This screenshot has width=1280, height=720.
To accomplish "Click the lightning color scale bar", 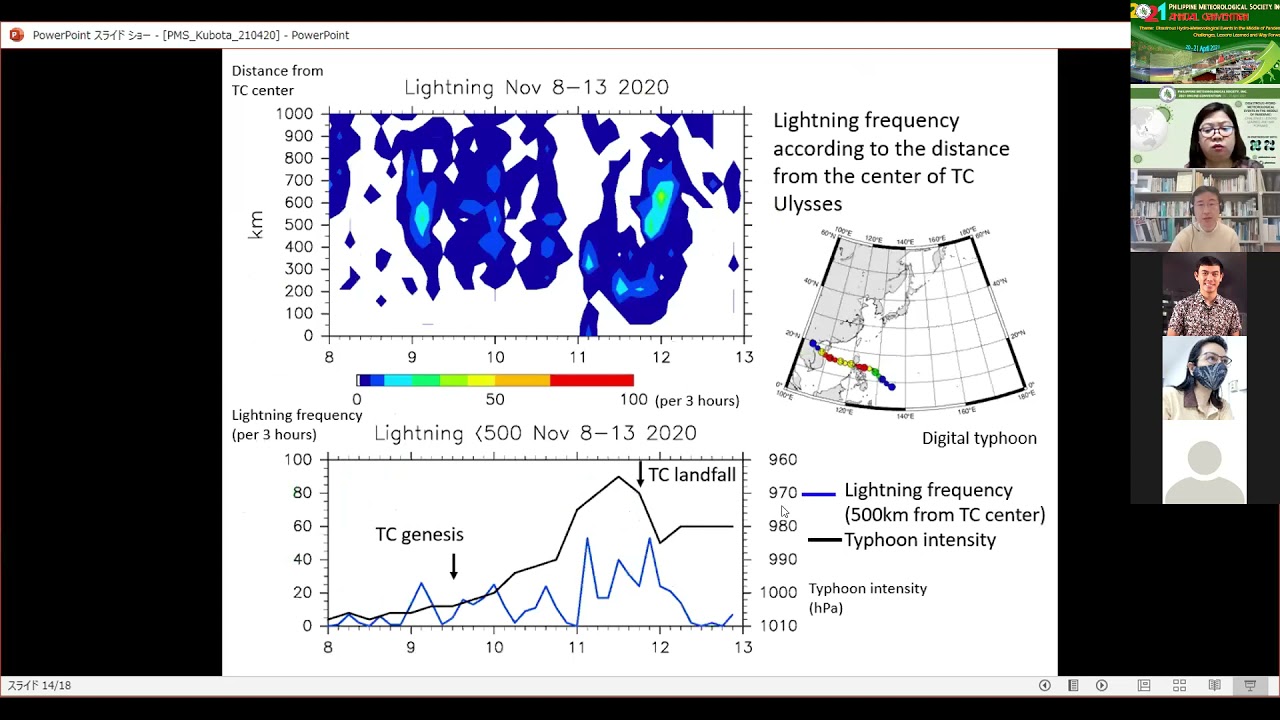I will click(x=495, y=380).
